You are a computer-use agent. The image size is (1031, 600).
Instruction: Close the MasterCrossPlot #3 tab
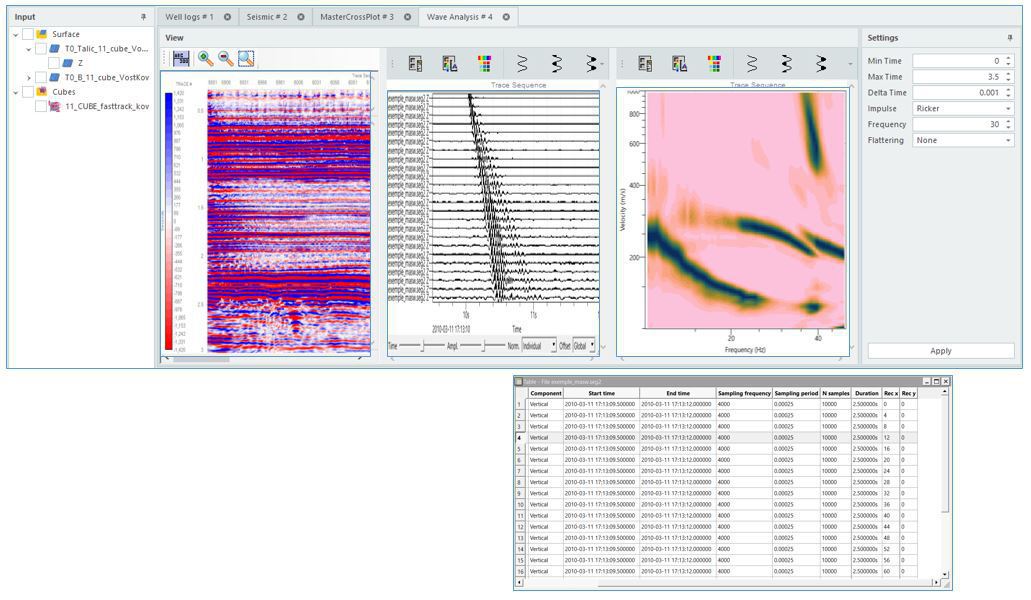click(x=407, y=17)
